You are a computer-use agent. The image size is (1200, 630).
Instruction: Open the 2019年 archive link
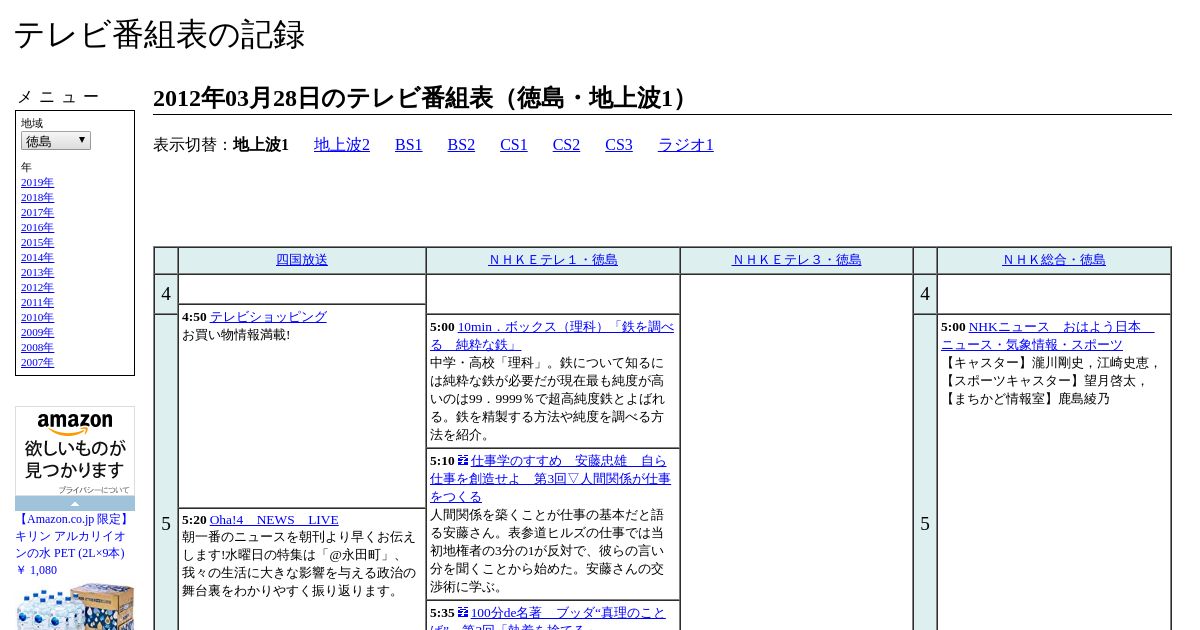tap(37, 183)
